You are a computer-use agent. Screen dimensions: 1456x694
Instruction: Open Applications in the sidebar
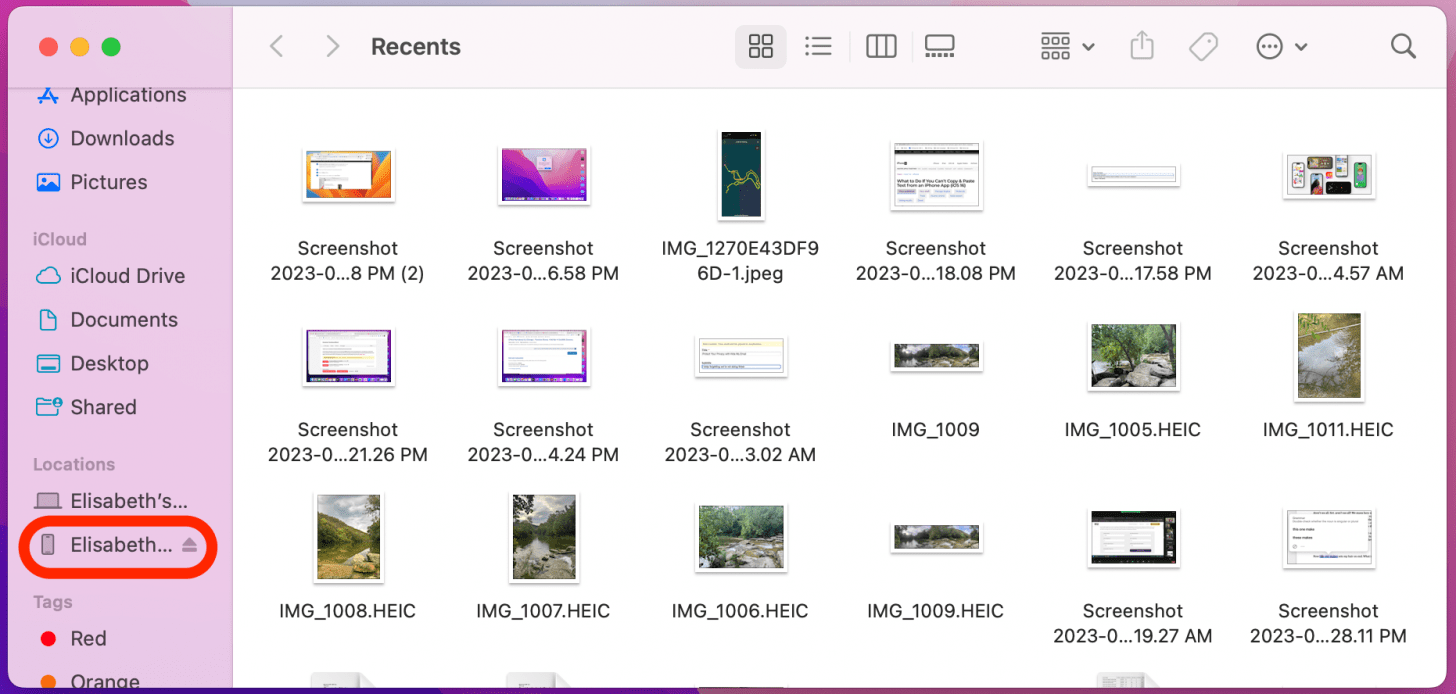(127, 95)
